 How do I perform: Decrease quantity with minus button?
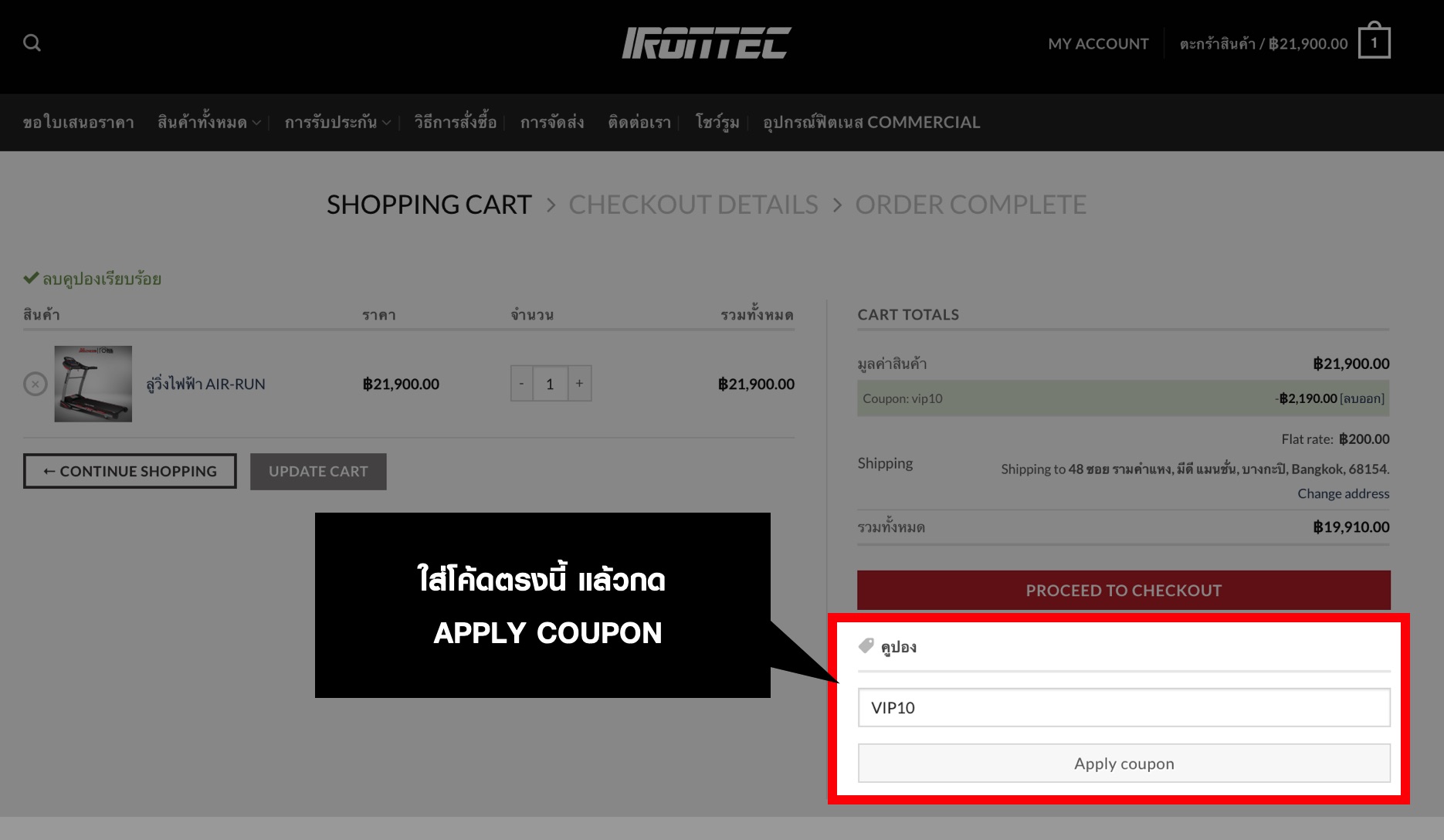522,384
